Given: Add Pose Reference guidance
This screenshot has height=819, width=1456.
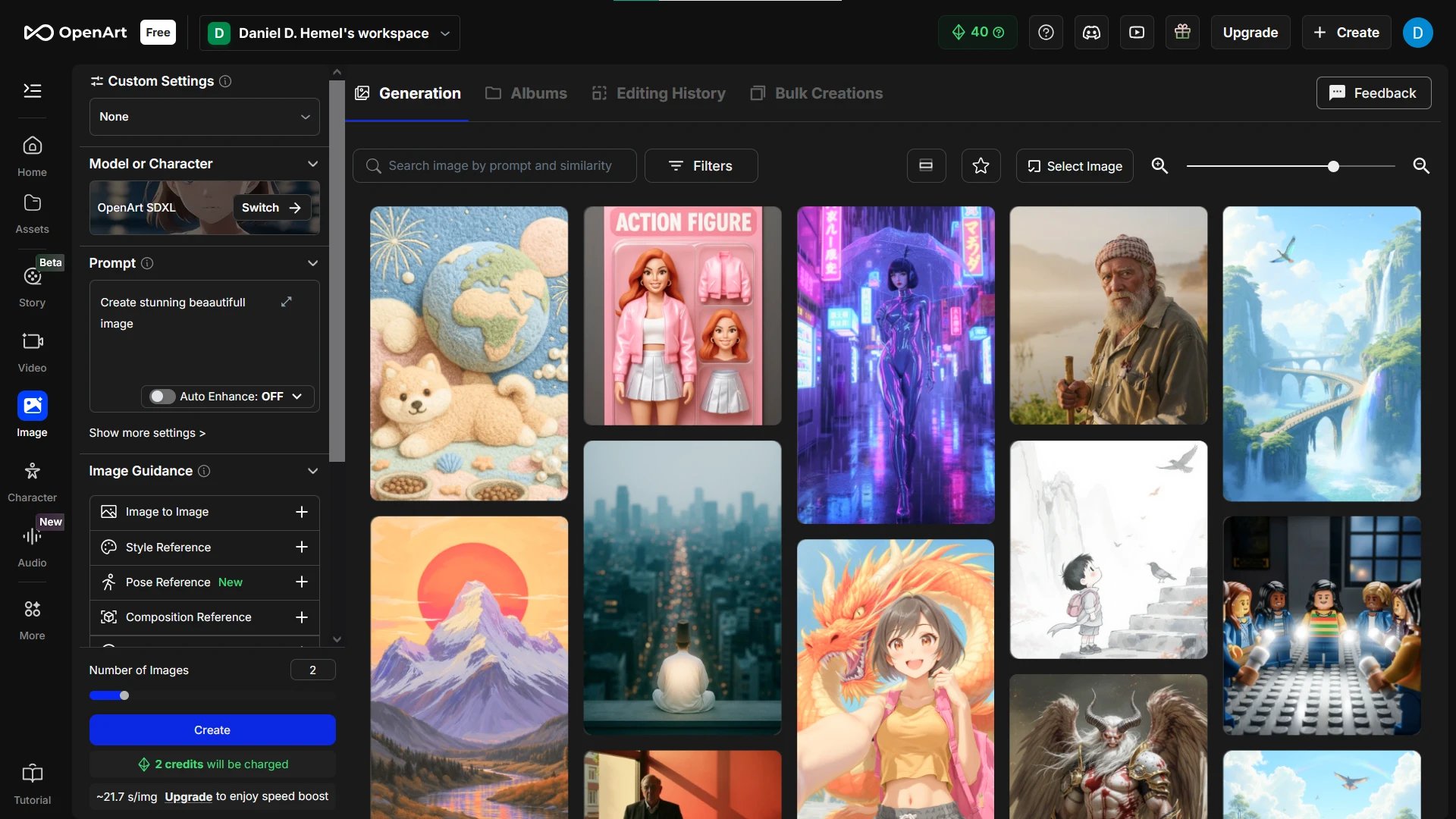Looking at the screenshot, I should [301, 582].
